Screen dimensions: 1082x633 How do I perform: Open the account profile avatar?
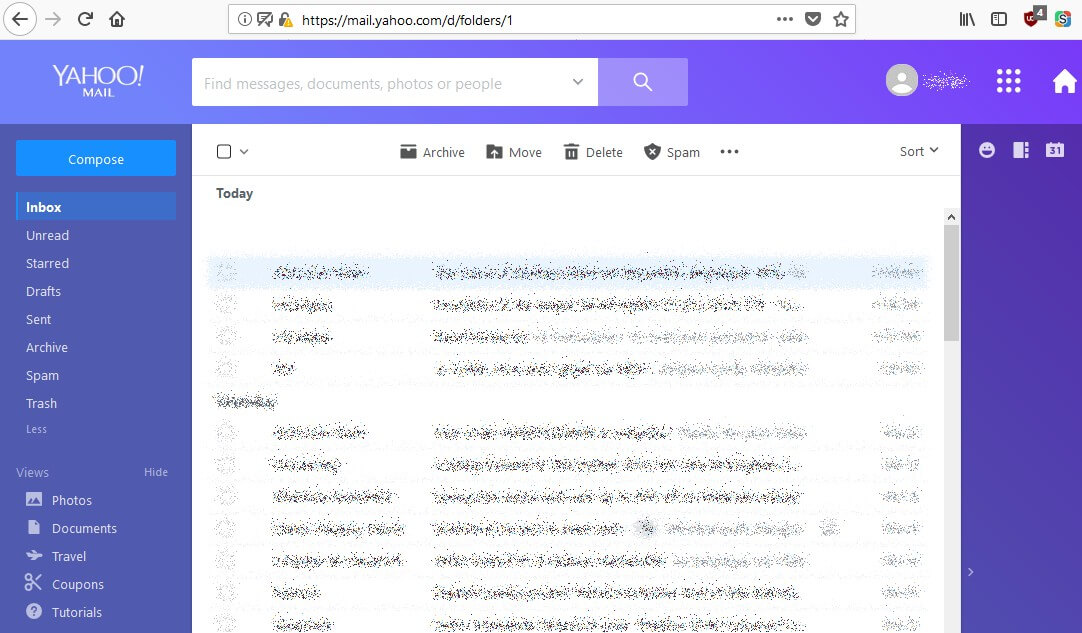[x=902, y=81]
